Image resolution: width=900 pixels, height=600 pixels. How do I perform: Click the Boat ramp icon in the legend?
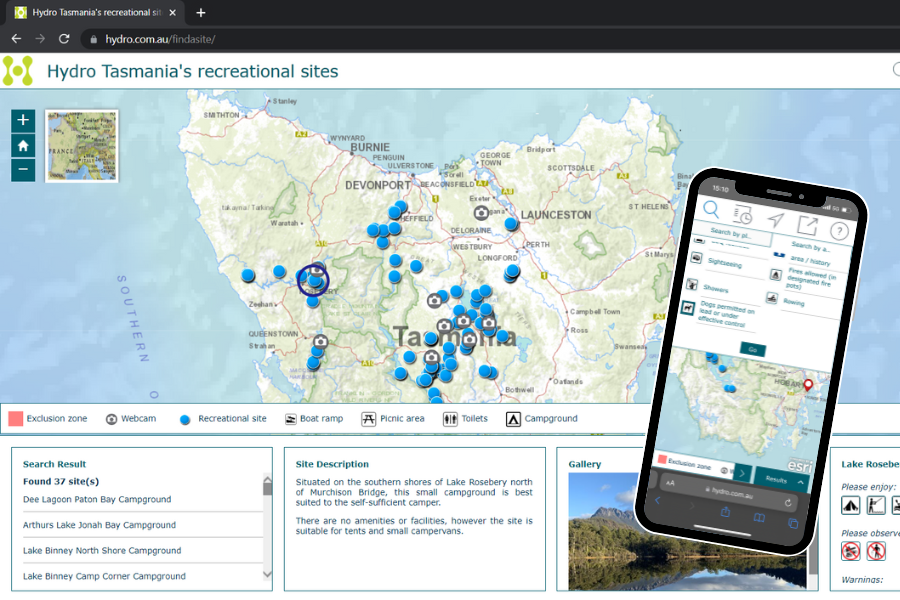tap(290, 419)
